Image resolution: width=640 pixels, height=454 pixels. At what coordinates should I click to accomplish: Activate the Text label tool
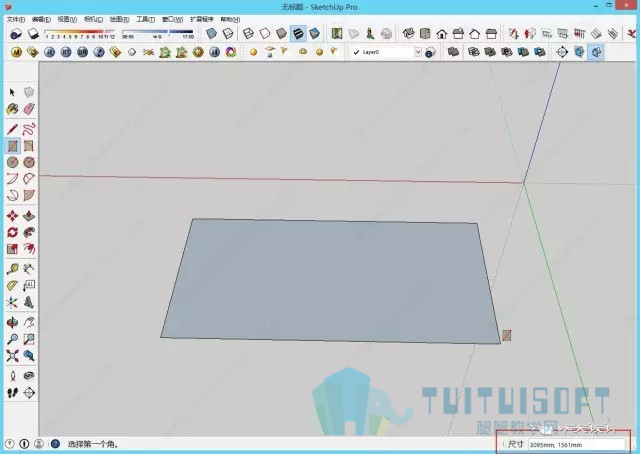(29, 285)
